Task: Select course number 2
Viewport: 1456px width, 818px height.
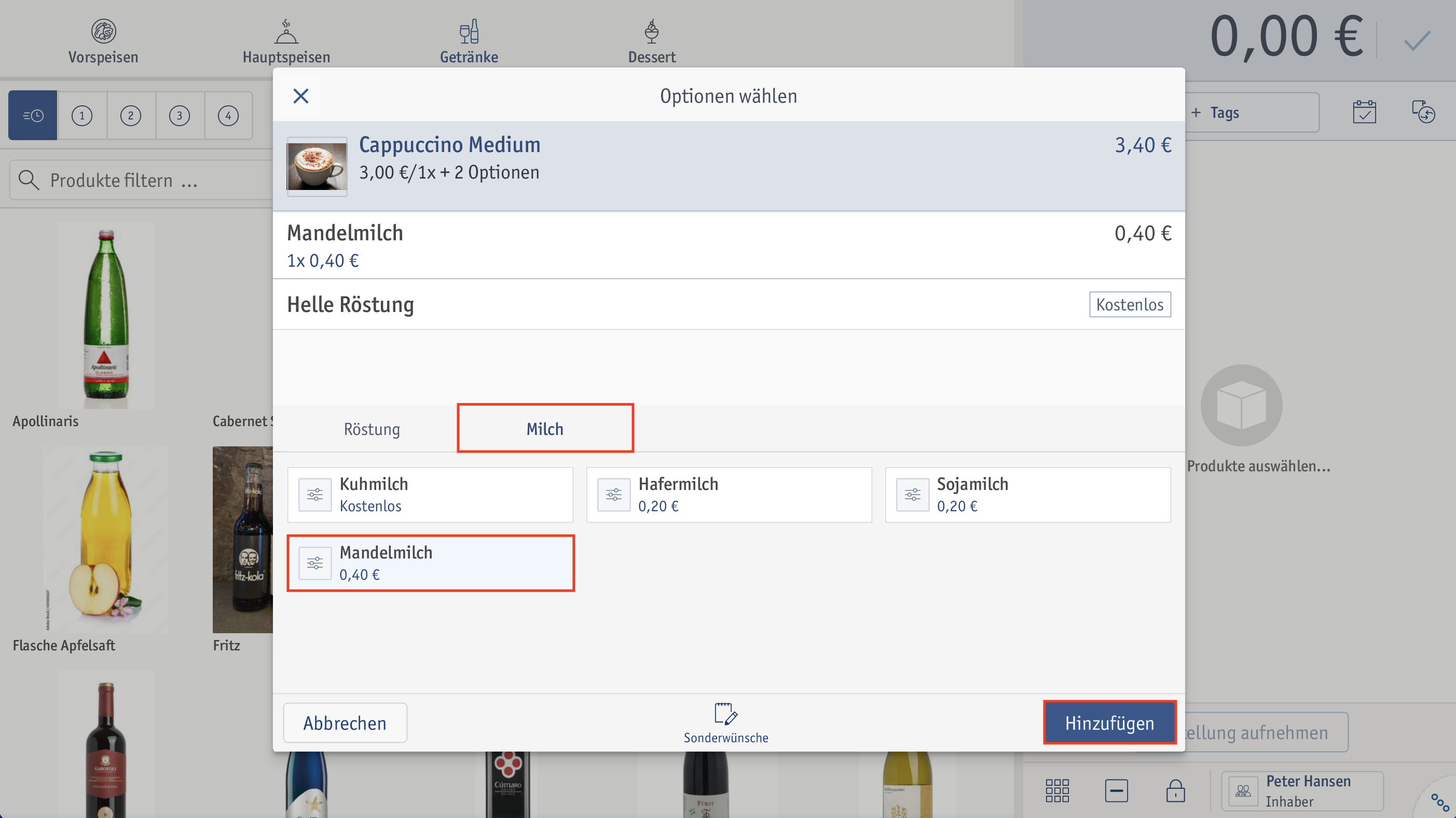Action: 131,115
